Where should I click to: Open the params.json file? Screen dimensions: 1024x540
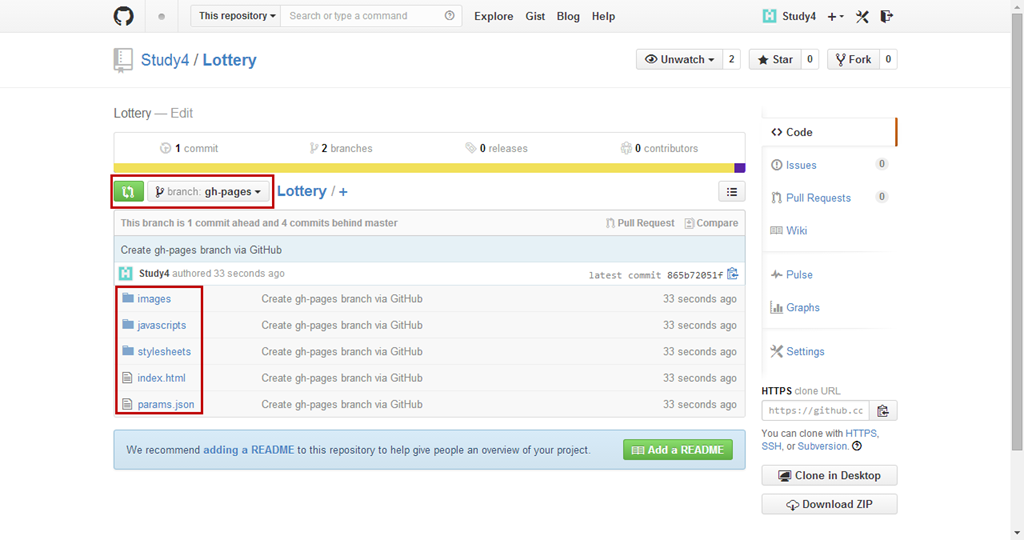coord(166,404)
